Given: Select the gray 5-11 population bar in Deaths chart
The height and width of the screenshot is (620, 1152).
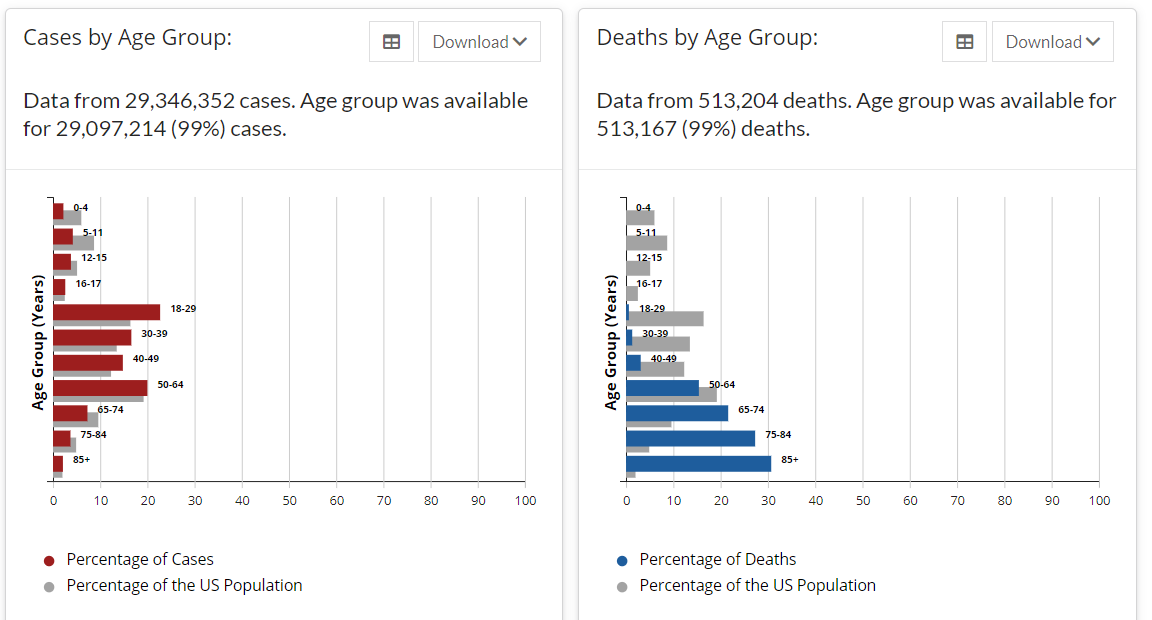Looking at the screenshot, I should 647,243.
